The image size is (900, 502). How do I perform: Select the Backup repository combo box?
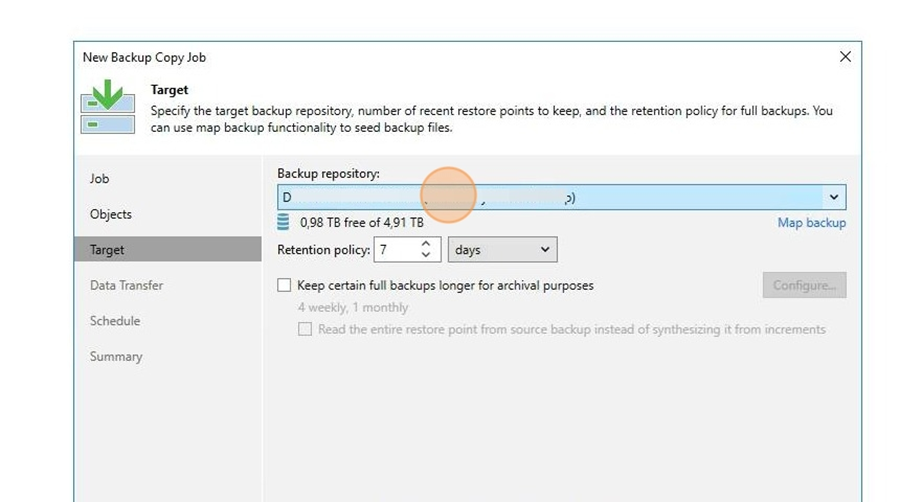pyautogui.click(x=561, y=197)
